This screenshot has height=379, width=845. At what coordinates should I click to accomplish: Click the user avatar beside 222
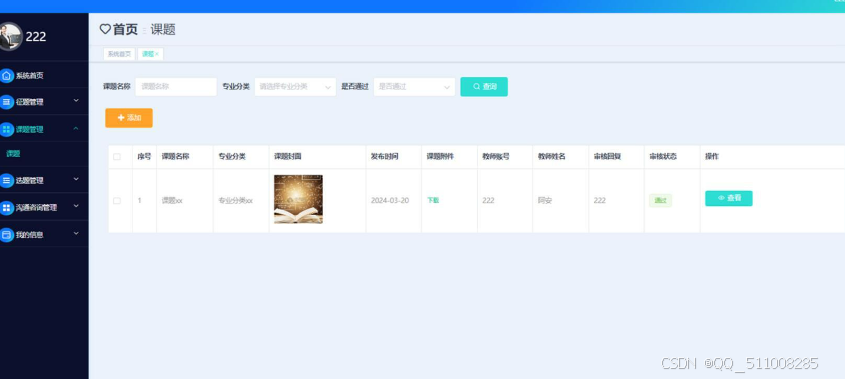coord(10,37)
